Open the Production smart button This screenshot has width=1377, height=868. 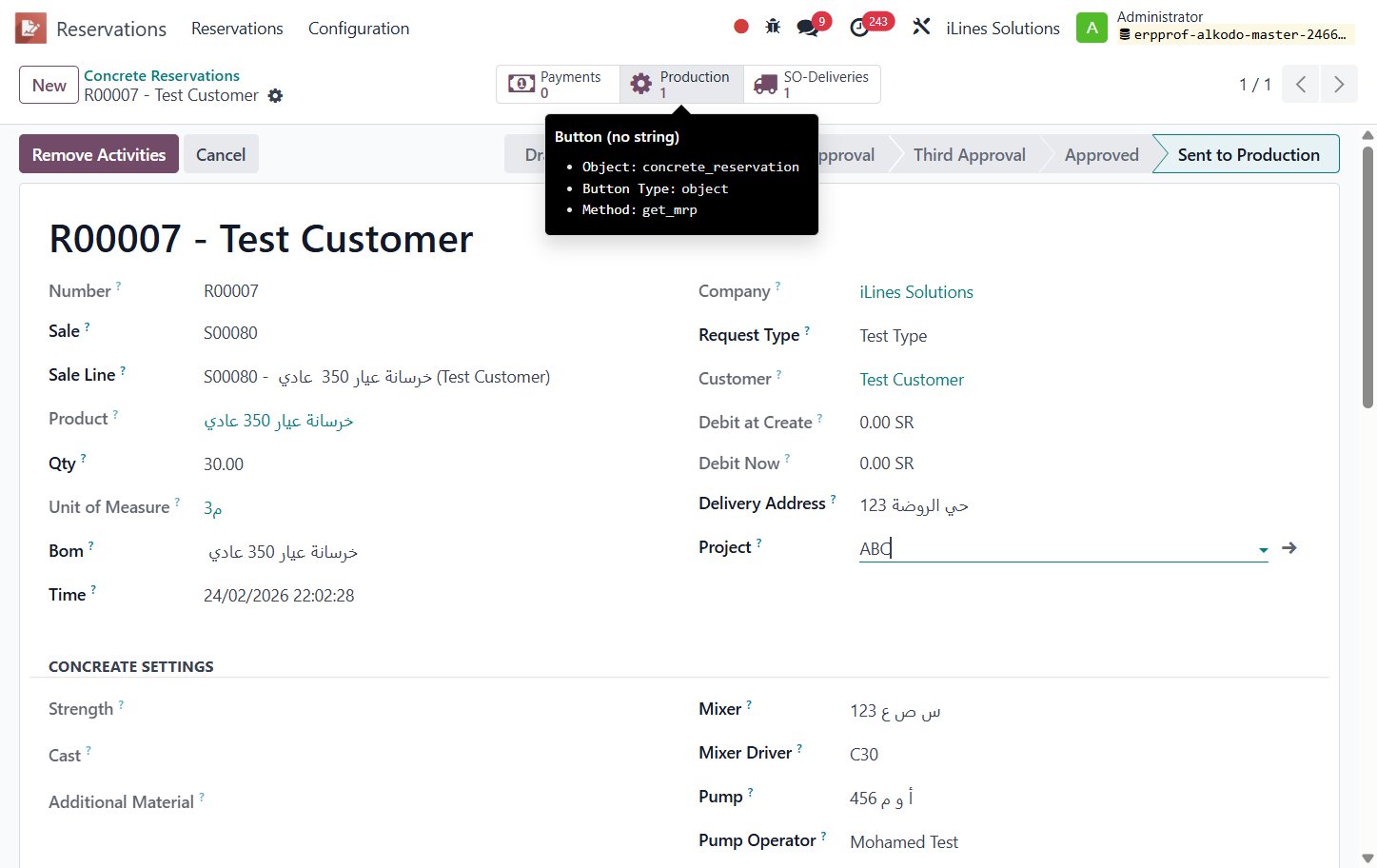681,85
